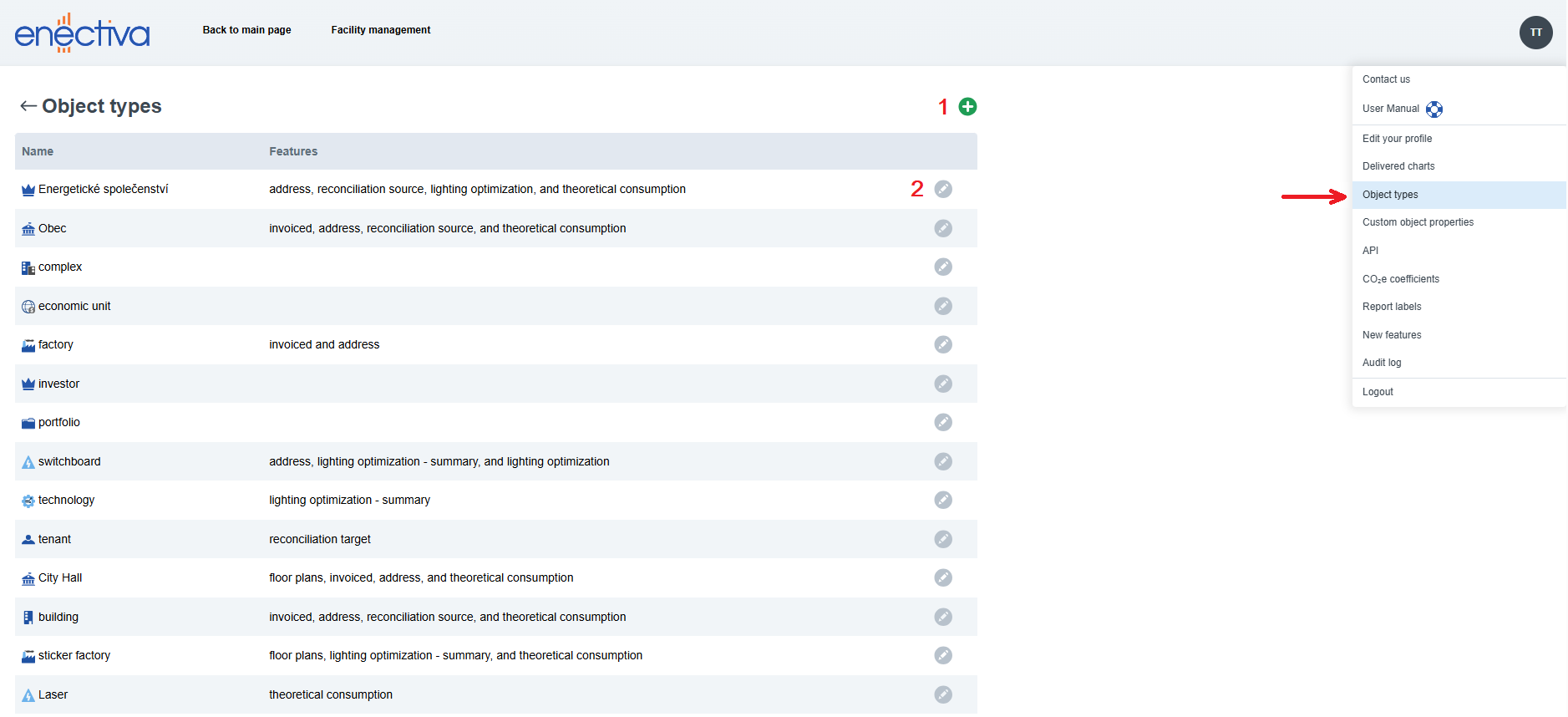The width and height of the screenshot is (1568, 717).
Task: Go to Back to main page
Action: coord(246,30)
